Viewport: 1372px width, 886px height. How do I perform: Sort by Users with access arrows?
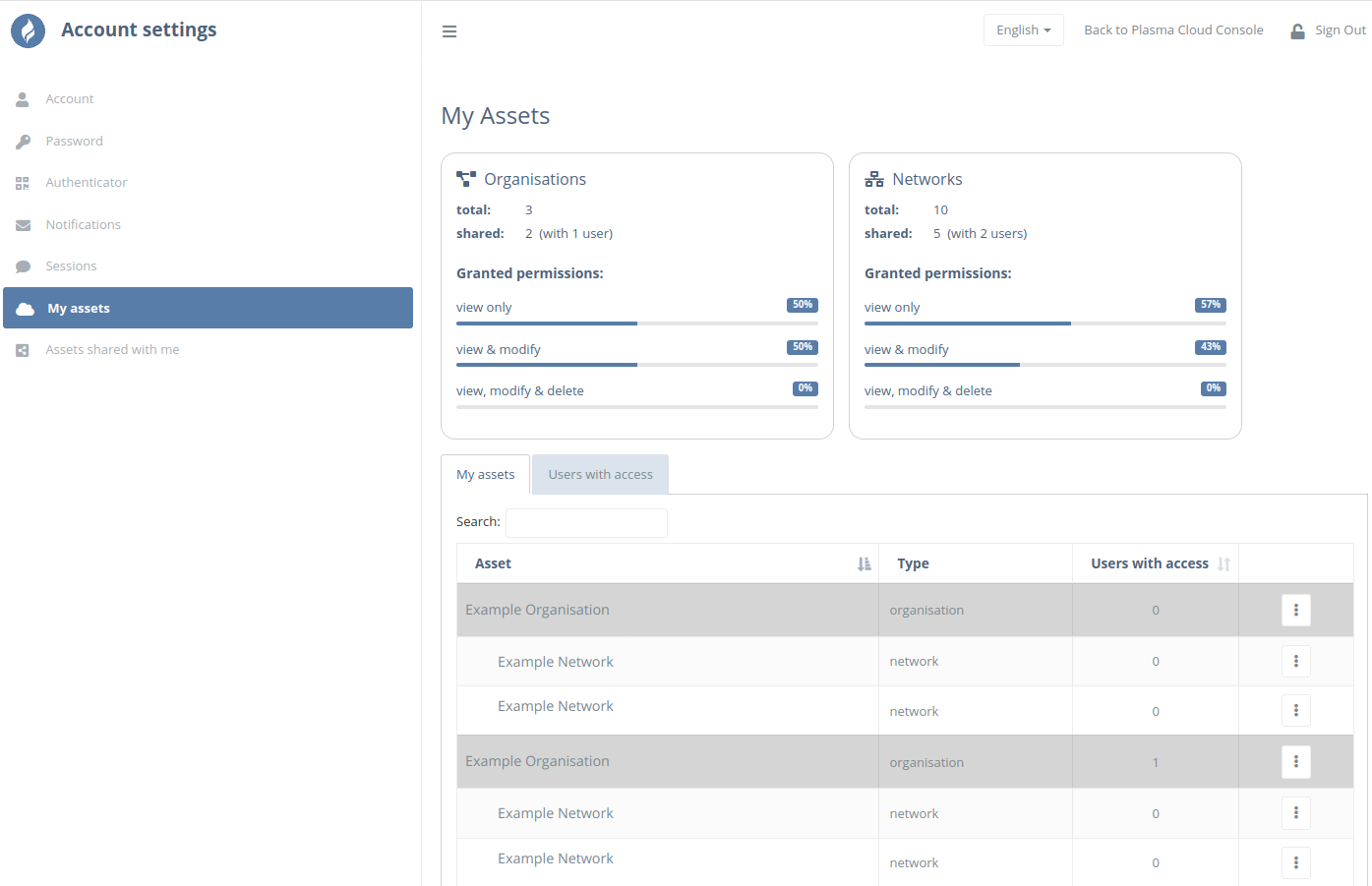1223,563
